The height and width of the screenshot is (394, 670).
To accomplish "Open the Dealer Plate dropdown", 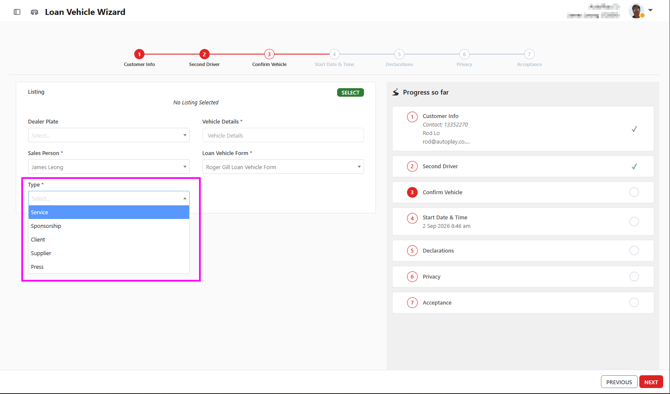I will [x=109, y=135].
